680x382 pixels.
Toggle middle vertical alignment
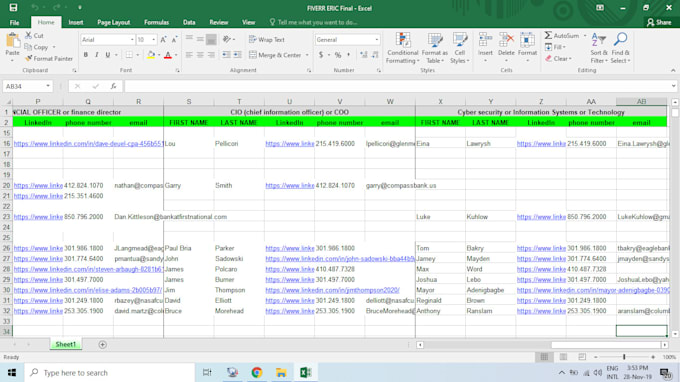click(x=200, y=39)
